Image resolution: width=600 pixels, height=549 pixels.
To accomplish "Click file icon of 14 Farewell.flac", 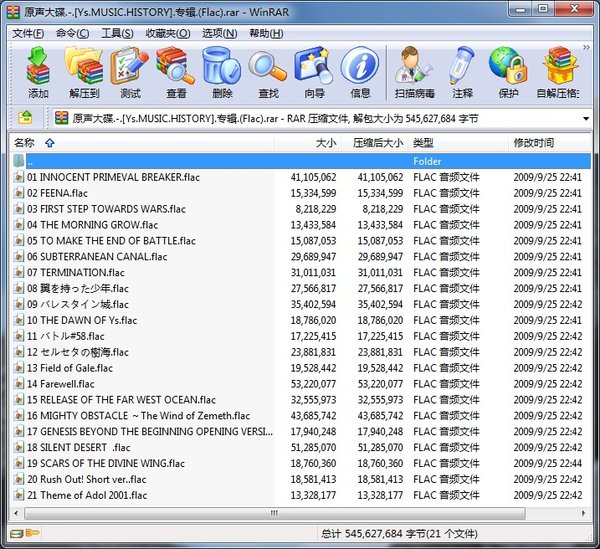I will tap(18, 383).
